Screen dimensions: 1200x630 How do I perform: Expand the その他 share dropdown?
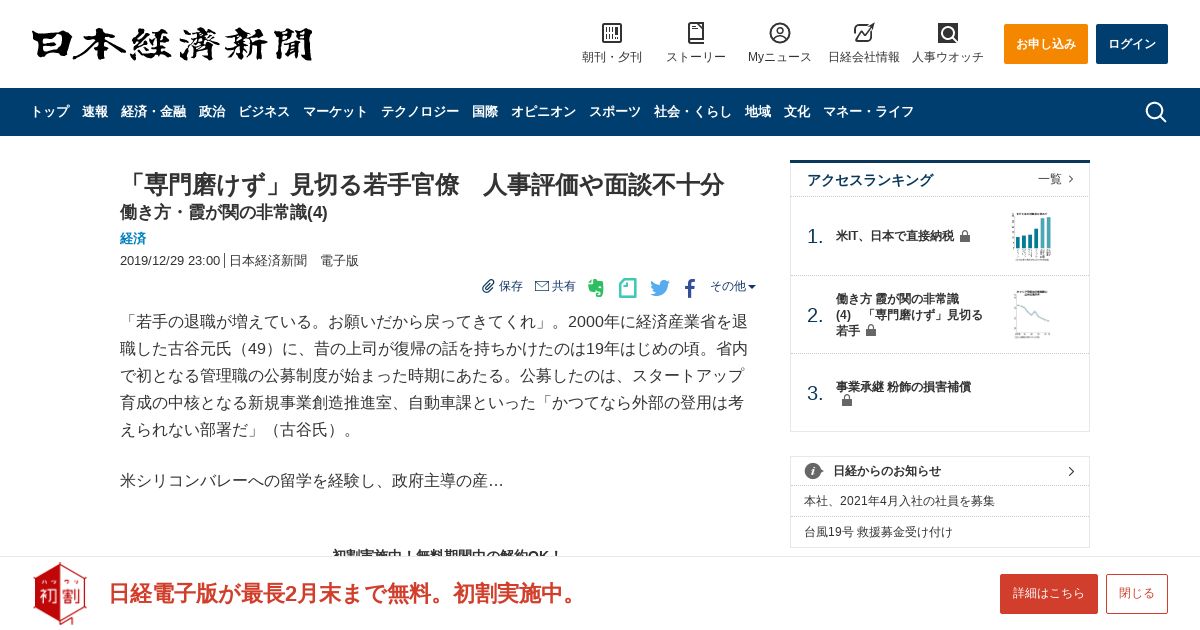coord(733,286)
